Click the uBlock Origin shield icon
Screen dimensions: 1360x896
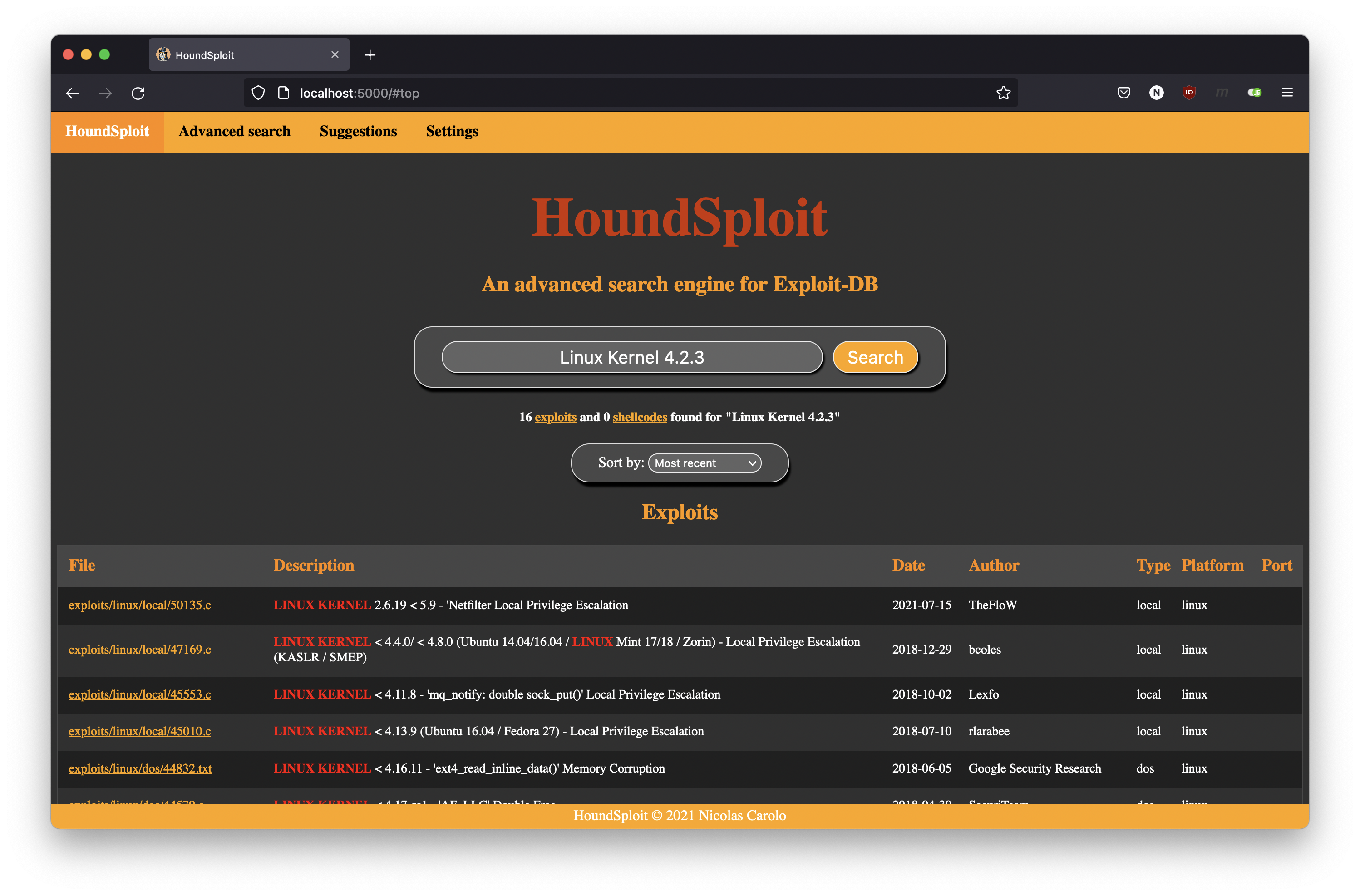(x=1189, y=93)
